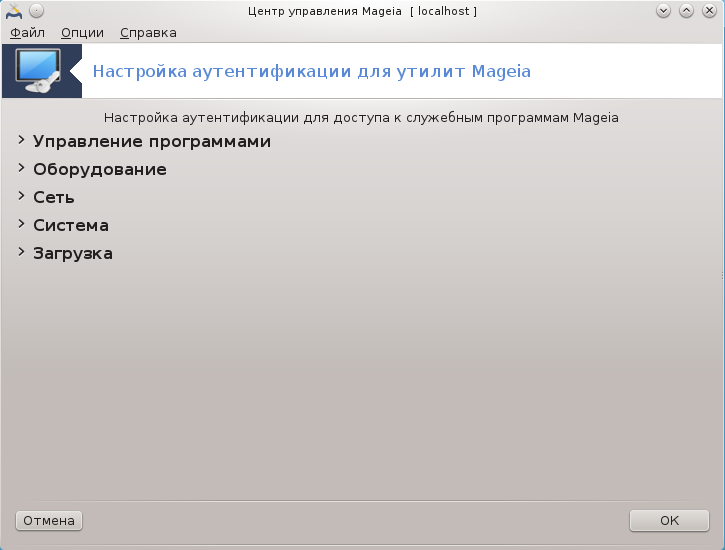Open the Опции menu

pos(82,33)
